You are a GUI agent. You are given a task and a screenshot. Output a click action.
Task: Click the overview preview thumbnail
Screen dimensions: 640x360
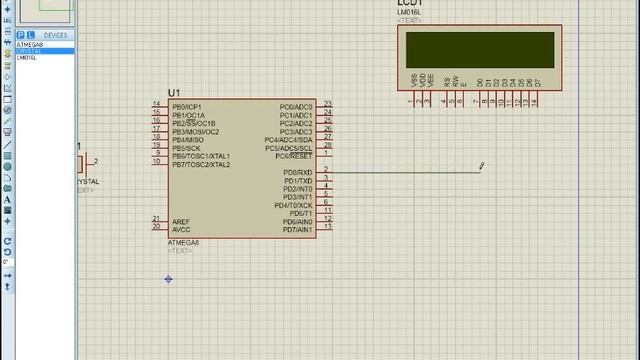(x=45, y=11)
